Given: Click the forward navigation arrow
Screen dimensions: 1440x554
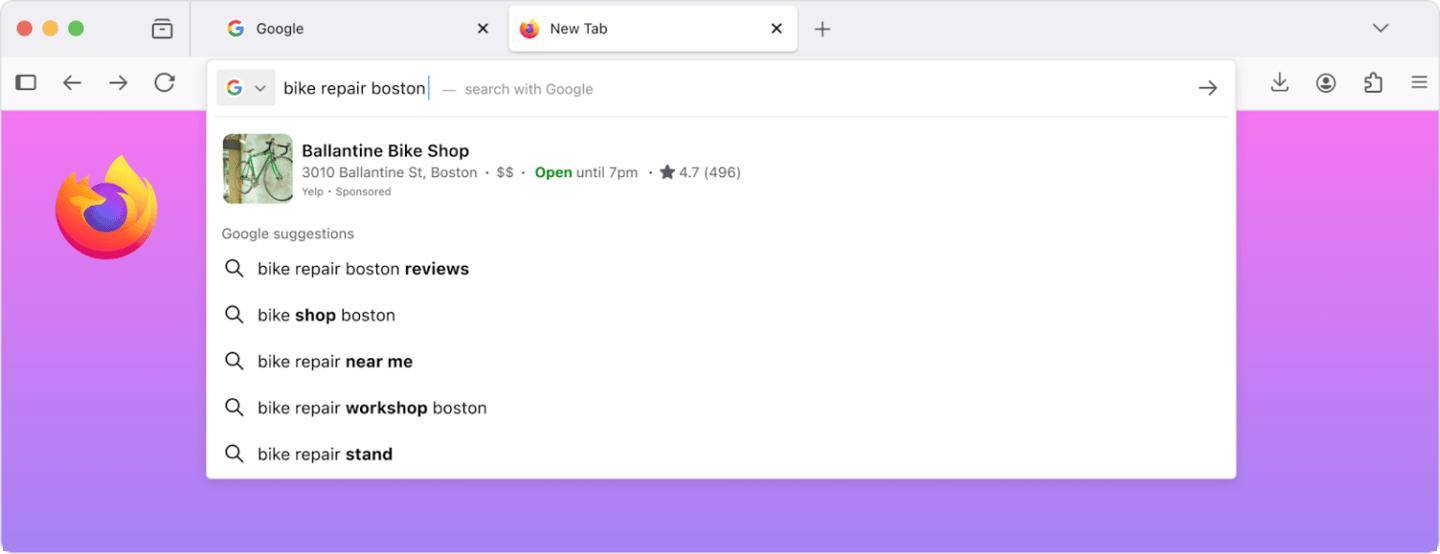Looking at the screenshot, I should [118, 83].
